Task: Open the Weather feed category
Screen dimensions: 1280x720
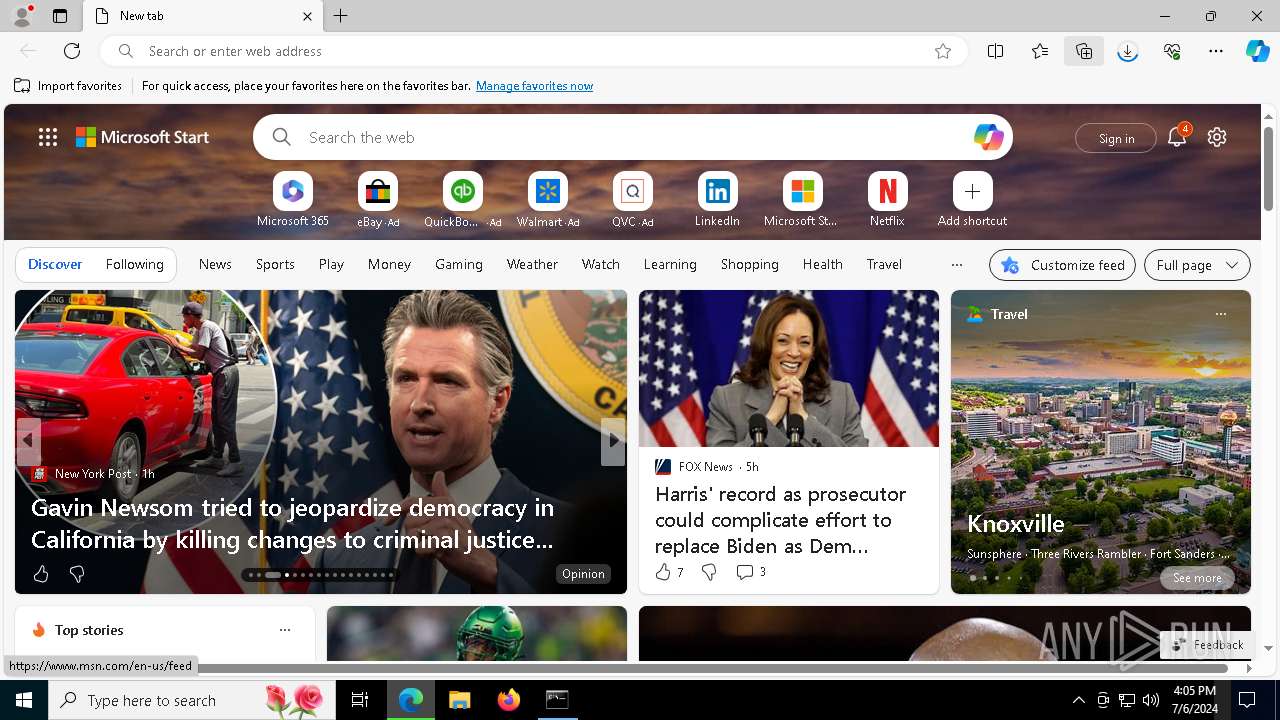Action: tap(532, 264)
